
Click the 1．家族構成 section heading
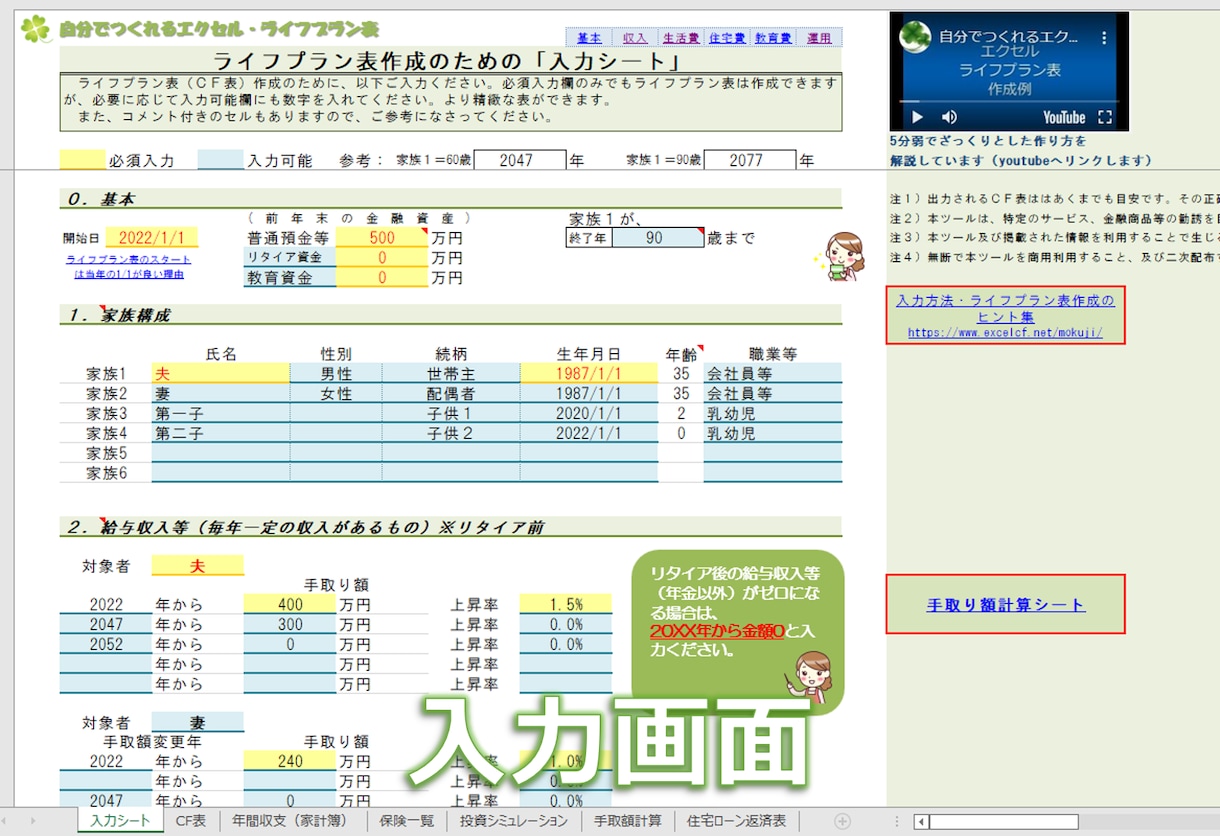click(120, 315)
